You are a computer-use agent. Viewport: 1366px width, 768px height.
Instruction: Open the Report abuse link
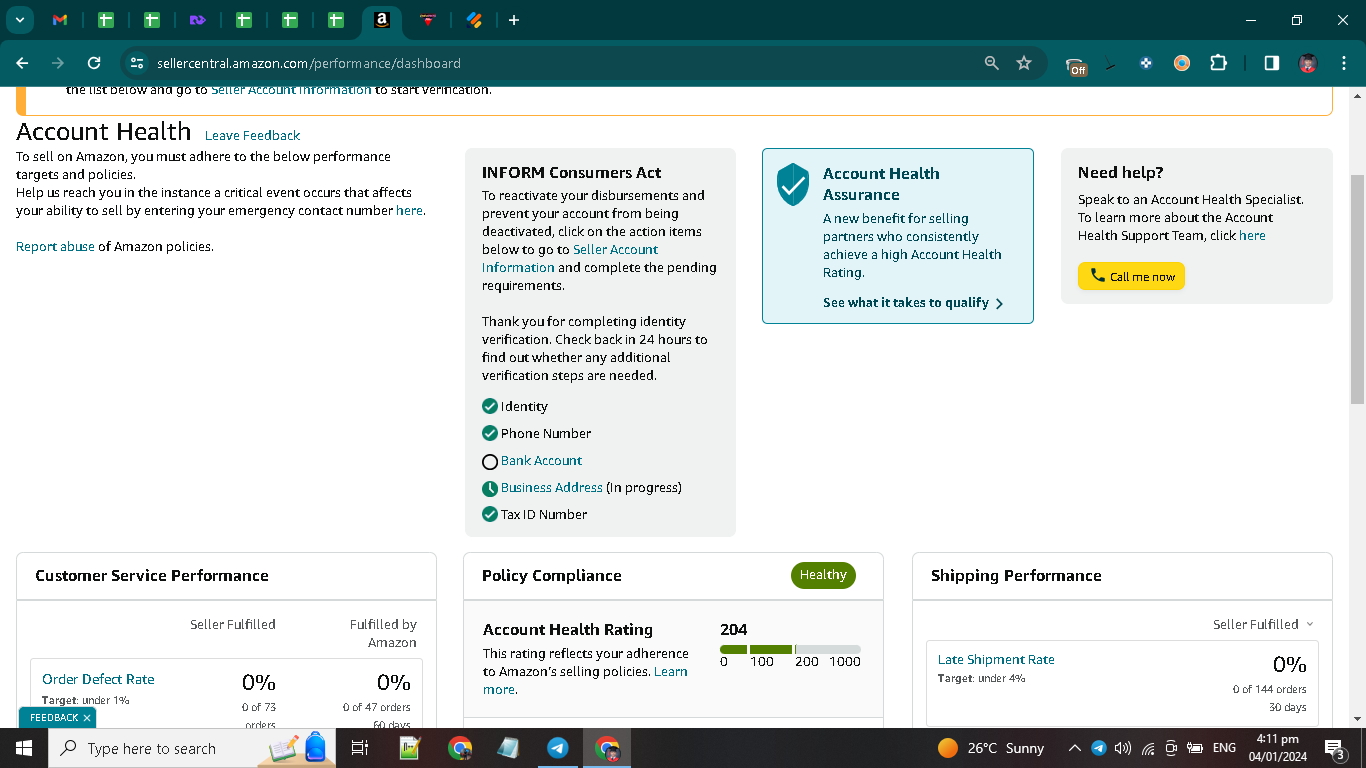pyautogui.click(x=55, y=247)
